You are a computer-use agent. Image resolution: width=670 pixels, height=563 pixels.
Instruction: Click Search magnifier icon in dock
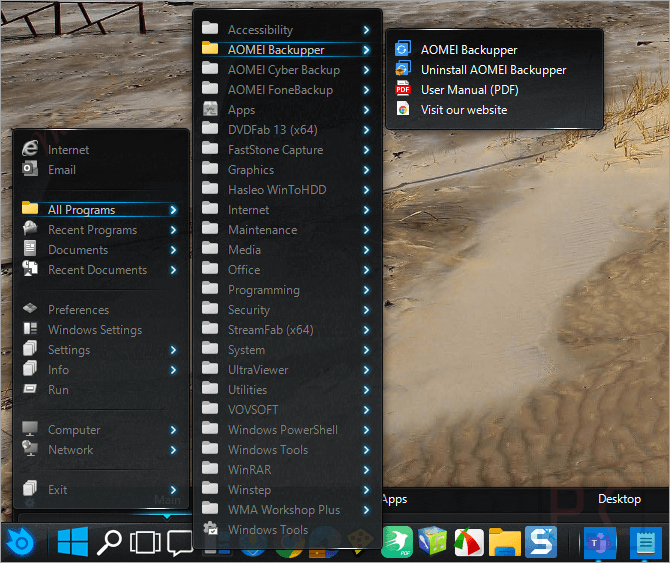(109, 542)
